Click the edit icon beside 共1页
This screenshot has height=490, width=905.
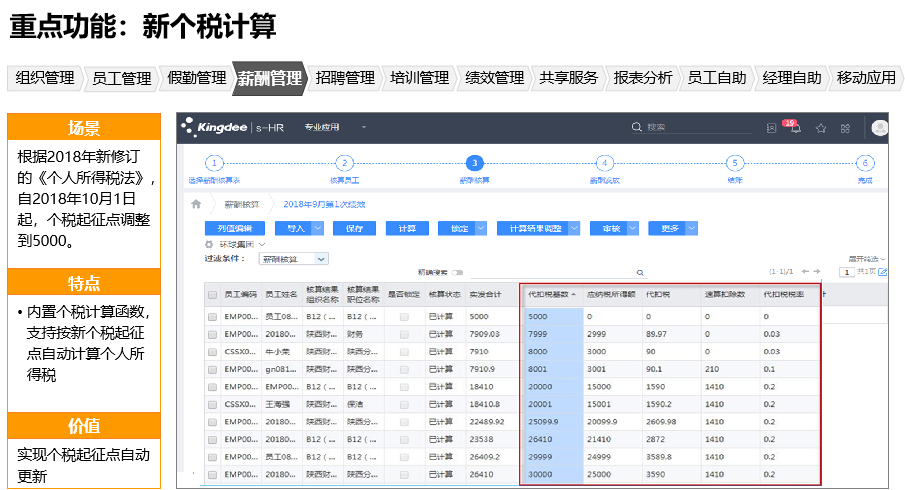click(882, 272)
